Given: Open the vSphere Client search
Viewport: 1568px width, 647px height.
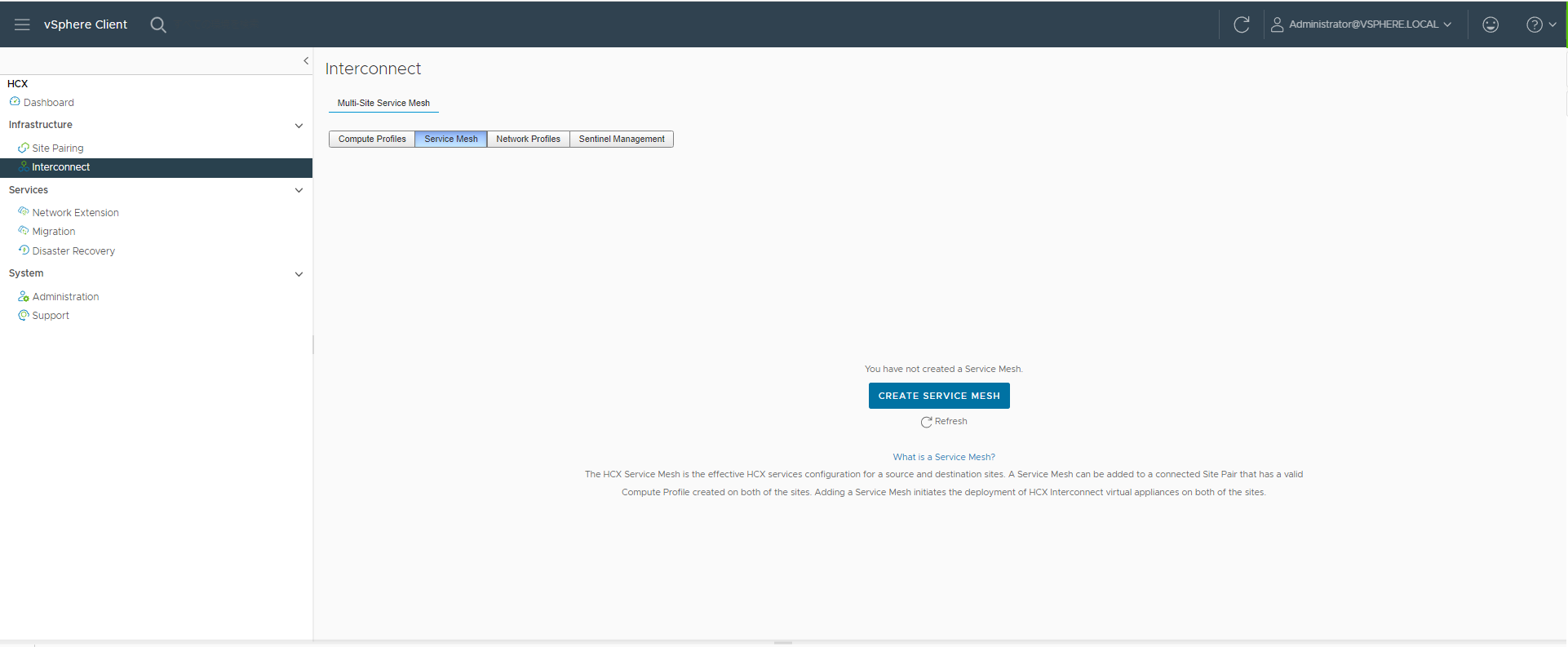Looking at the screenshot, I should pyautogui.click(x=158, y=24).
